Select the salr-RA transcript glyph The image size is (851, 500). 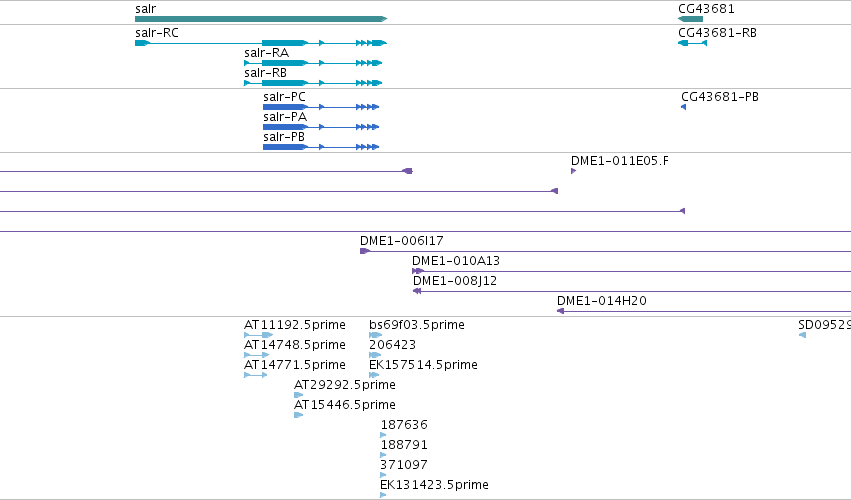pyautogui.click(x=313, y=63)
